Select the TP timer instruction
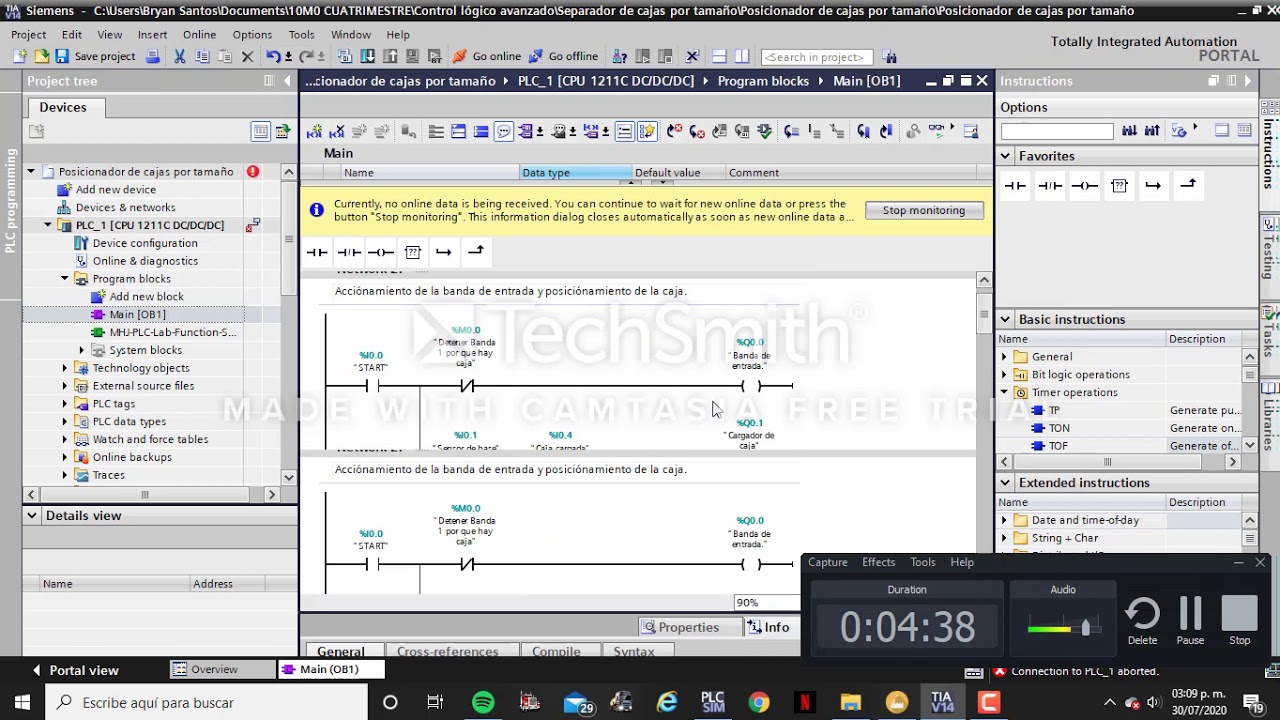Viewport: 1280px width, 720px height. [x=1054, y=410]
